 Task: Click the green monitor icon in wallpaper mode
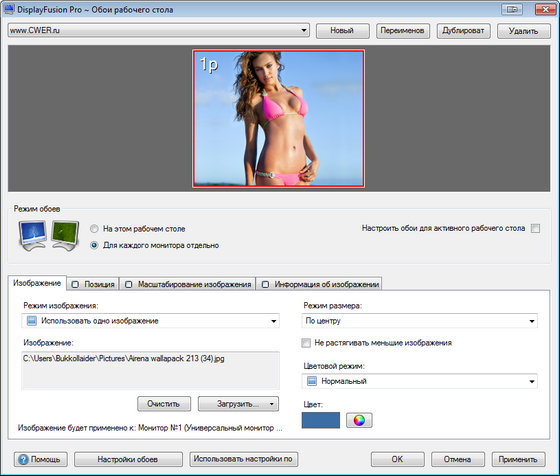(65, 235)
